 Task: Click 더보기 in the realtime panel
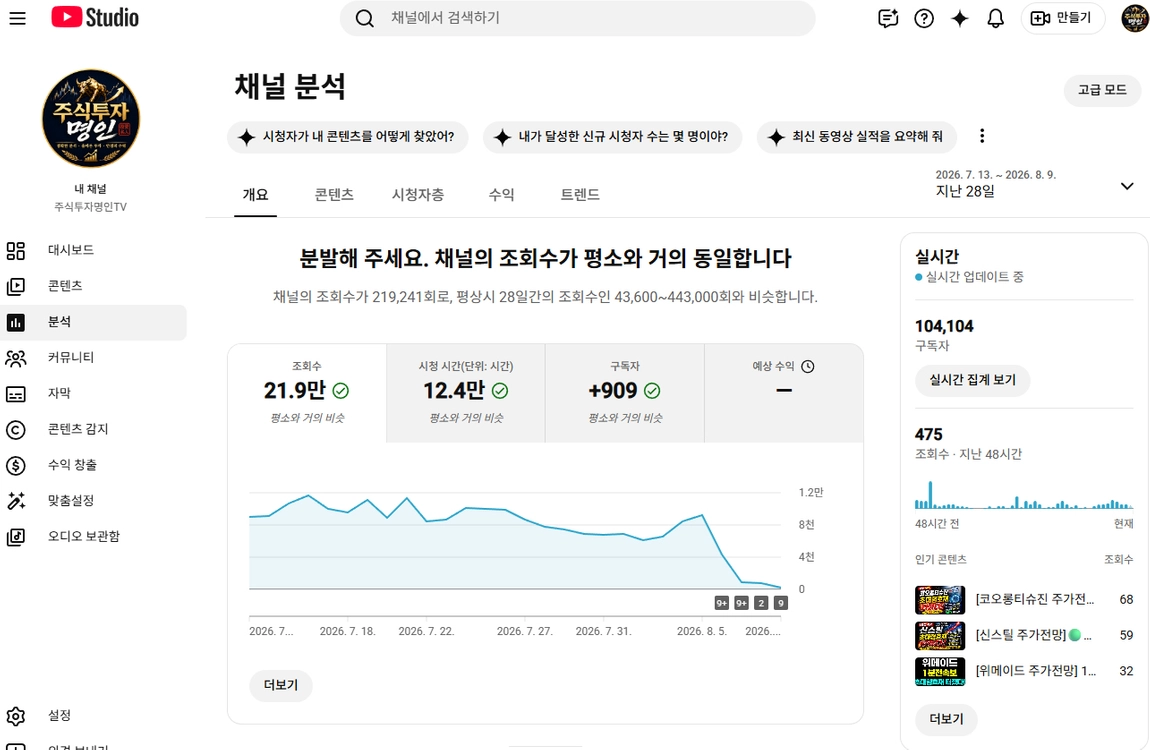(946, 719)
